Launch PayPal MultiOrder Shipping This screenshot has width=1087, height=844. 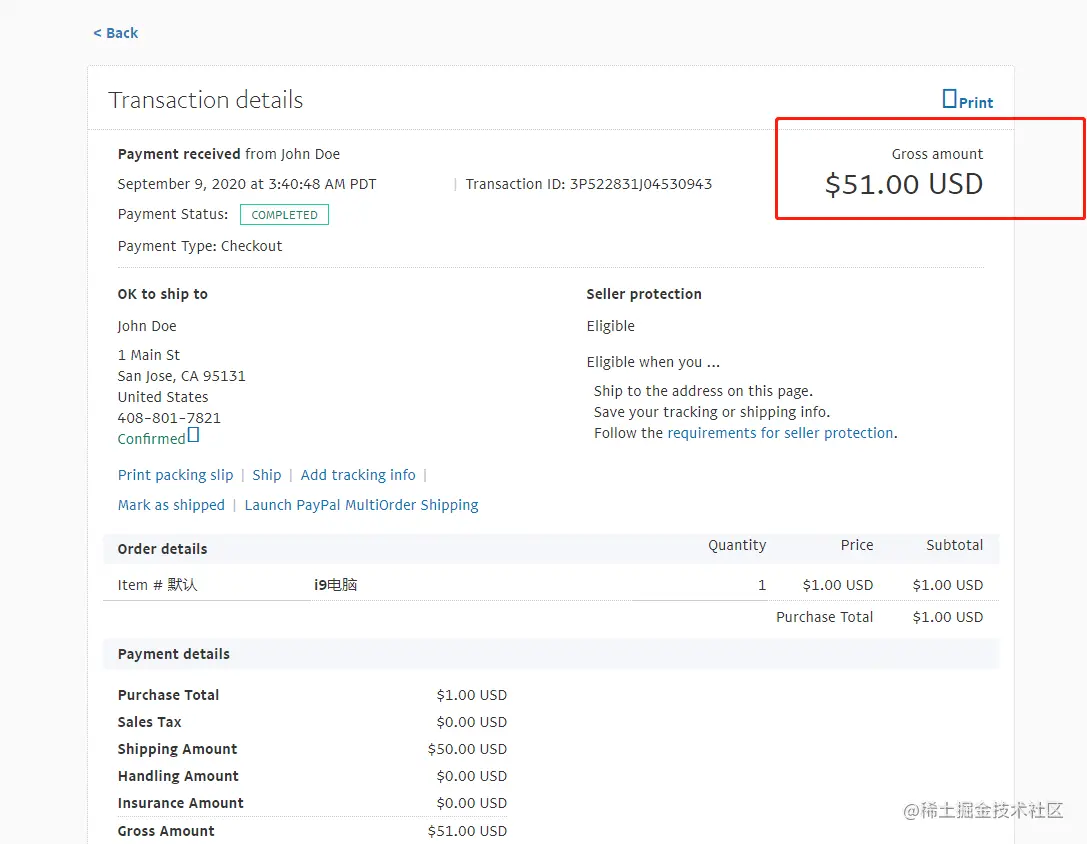[x=361, y=505]
